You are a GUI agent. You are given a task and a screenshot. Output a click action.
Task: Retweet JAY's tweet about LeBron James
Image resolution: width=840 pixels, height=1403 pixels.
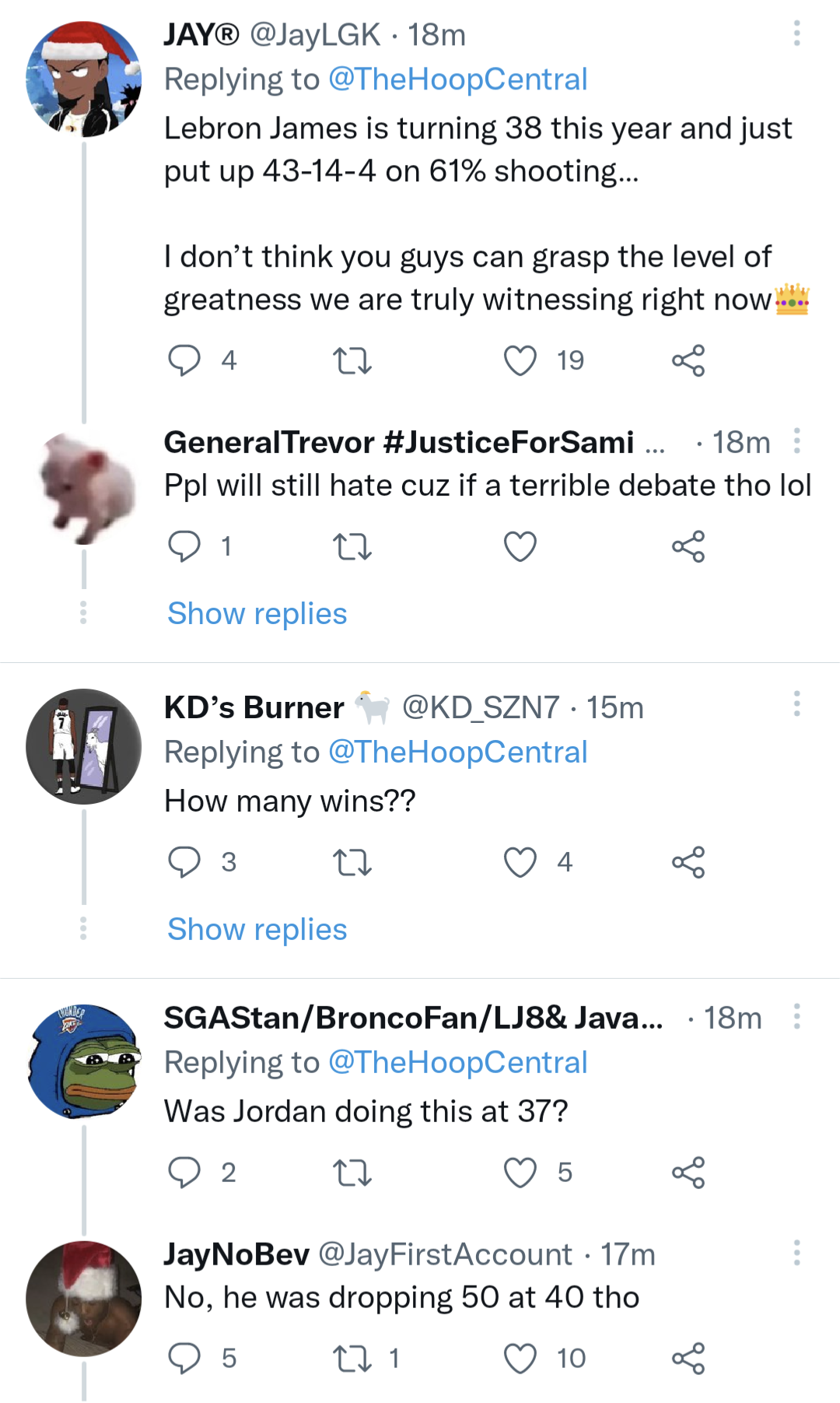(x=352, y=360)
